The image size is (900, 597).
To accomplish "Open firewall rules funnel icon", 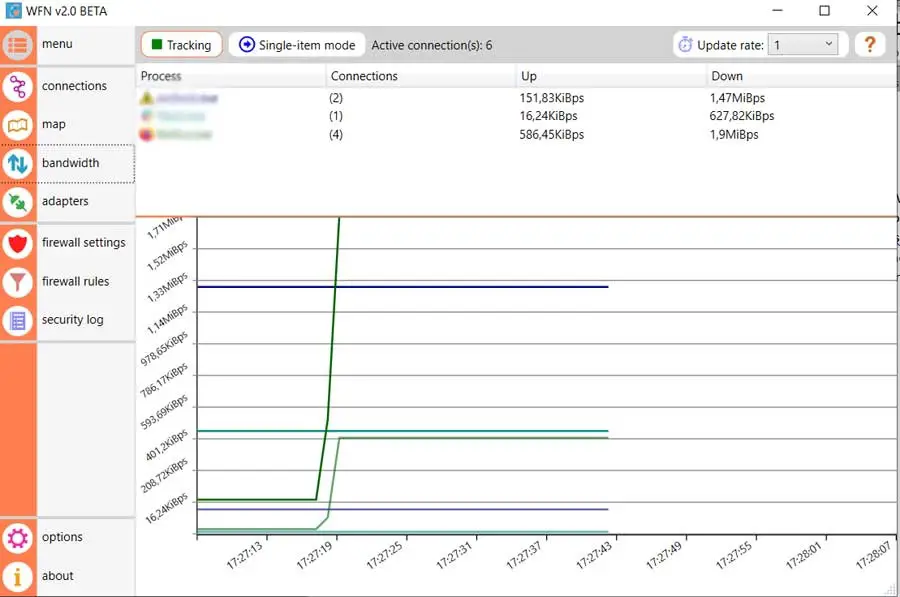I will (17, 282).
